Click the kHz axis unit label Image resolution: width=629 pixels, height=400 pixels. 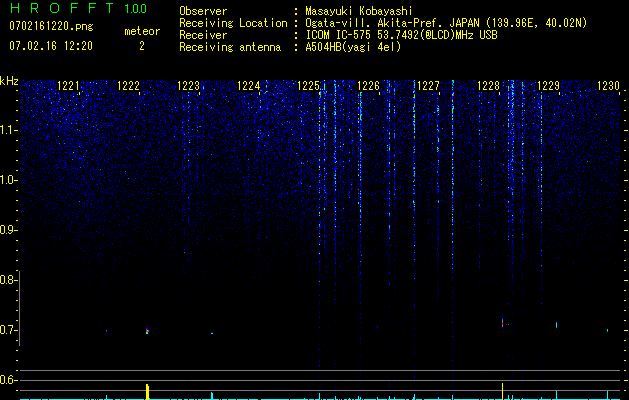9,81
